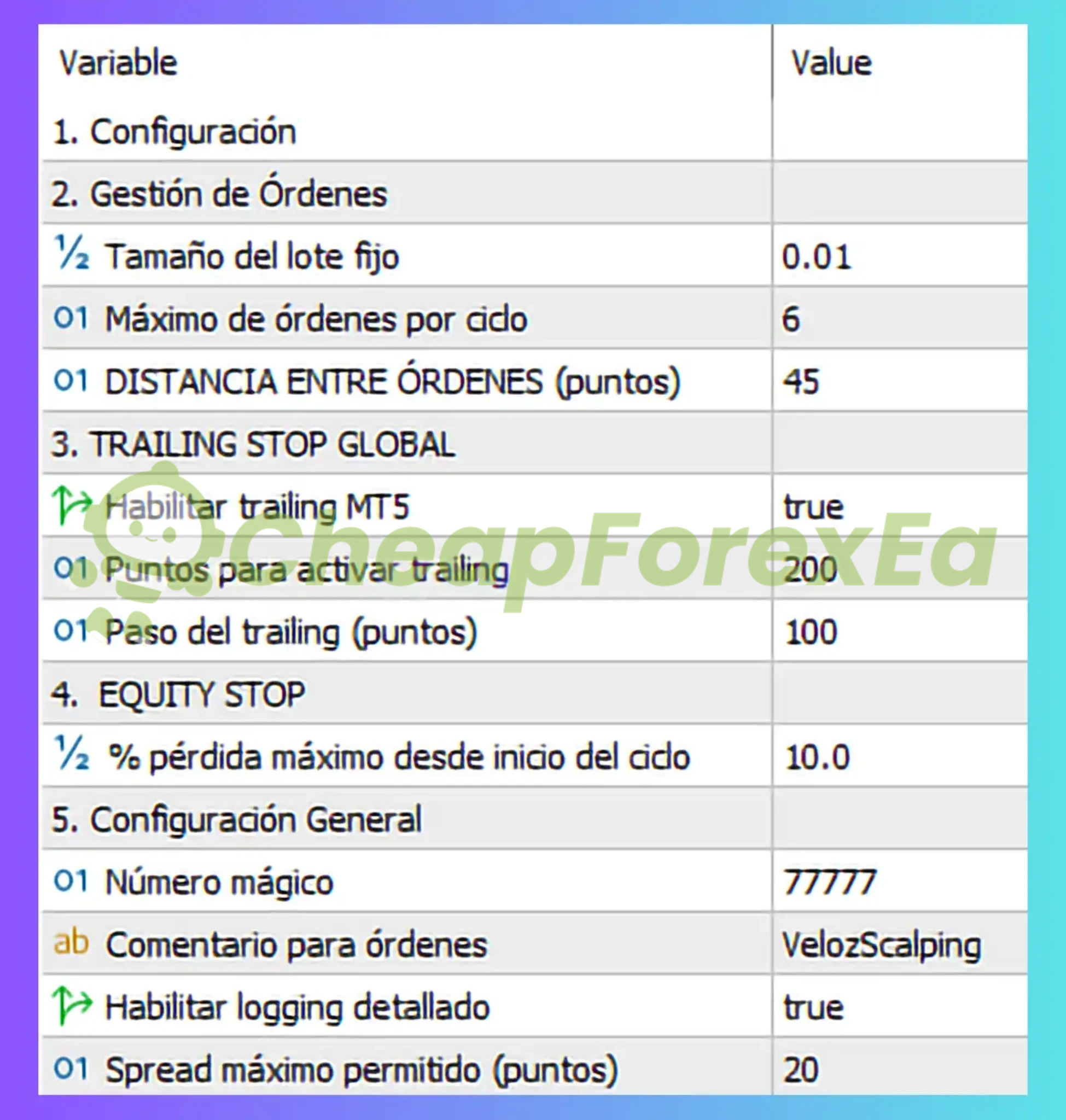Click the 01 icon beside Máximo de órdenes por ciclo
Viewport: 1066px width, 1120px height.
point(71,318)
